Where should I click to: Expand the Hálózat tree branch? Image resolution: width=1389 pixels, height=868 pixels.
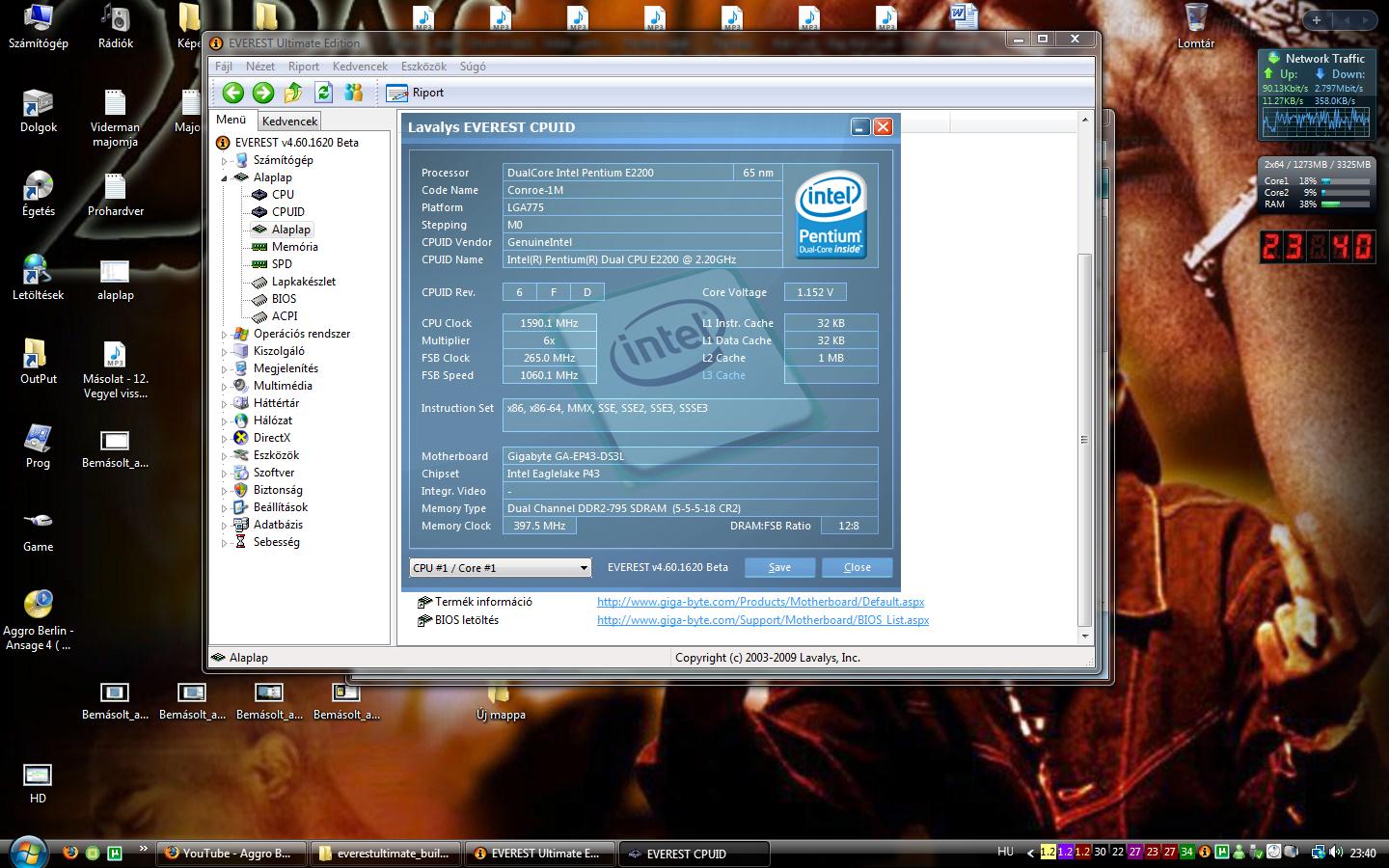point(225,421)
